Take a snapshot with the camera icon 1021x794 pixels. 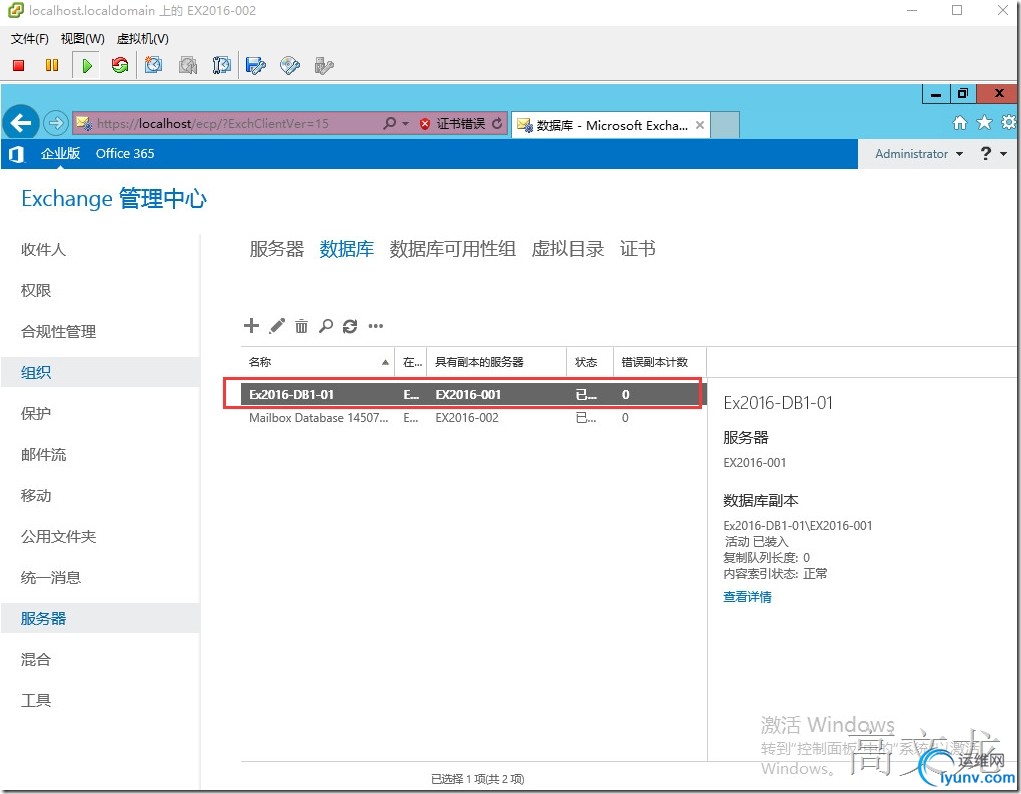pos(154,65)
